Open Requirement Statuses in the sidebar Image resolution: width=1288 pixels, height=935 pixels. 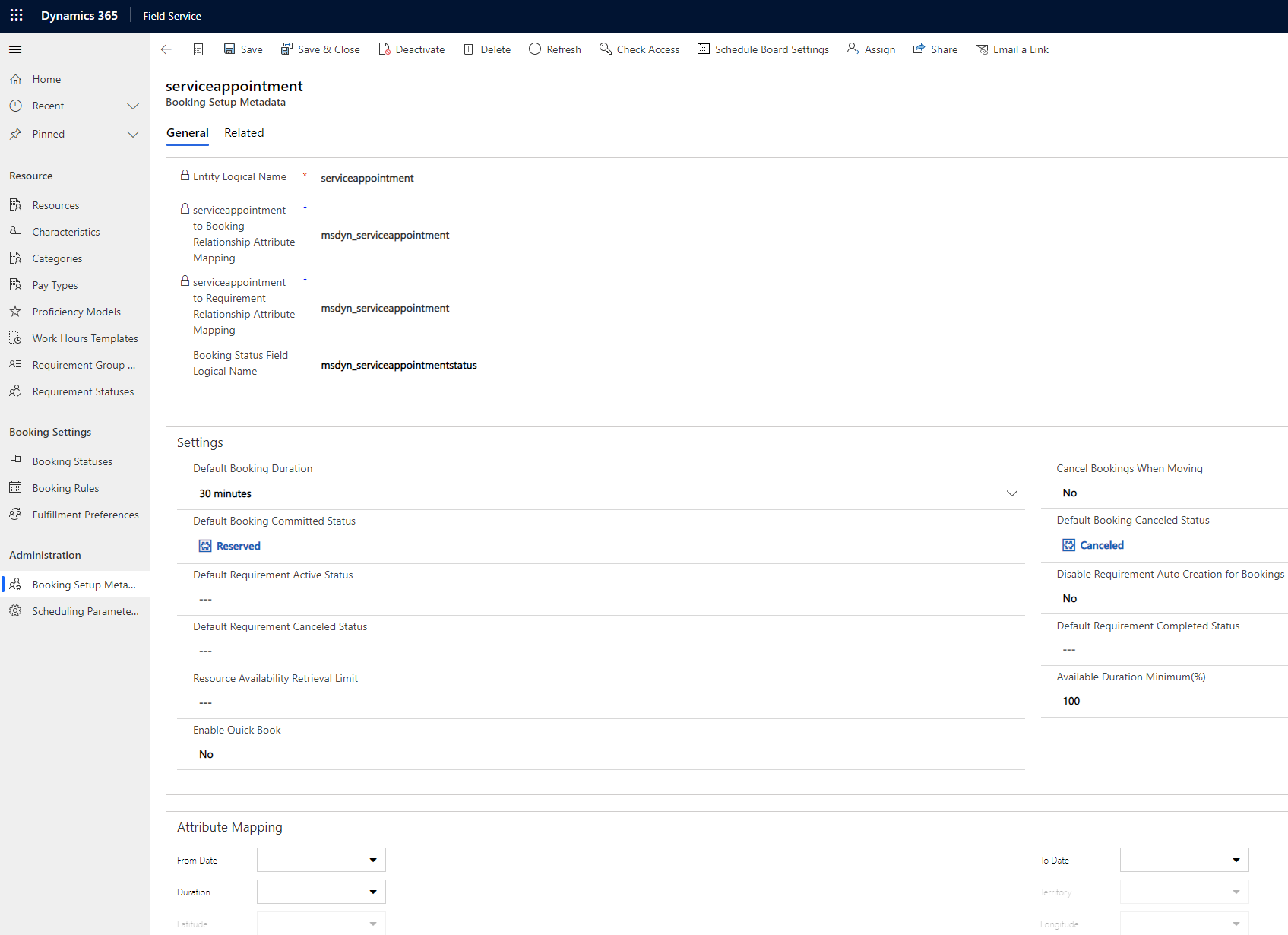75,391
